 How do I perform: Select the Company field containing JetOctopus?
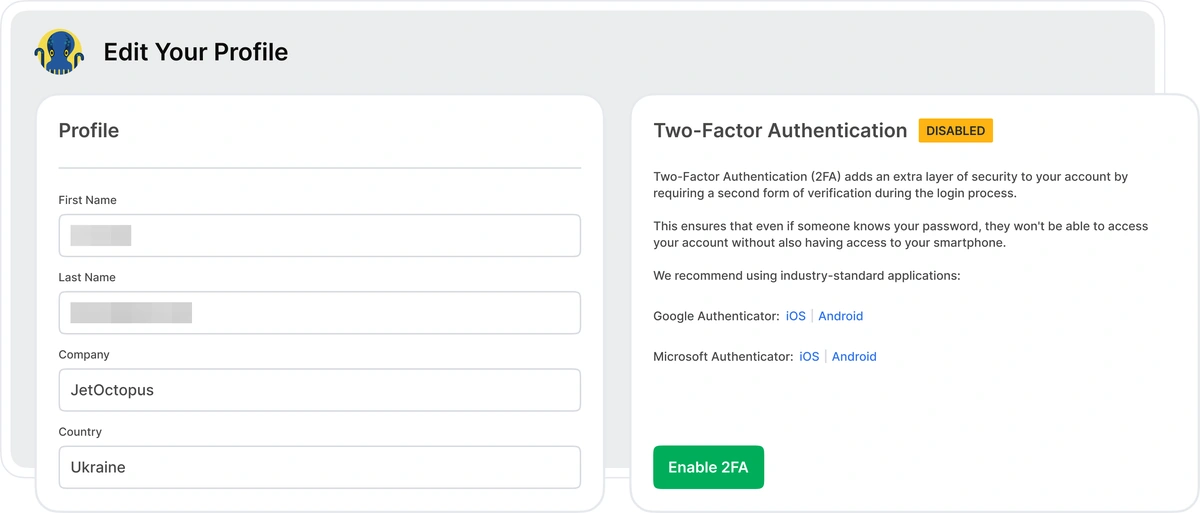319,390
